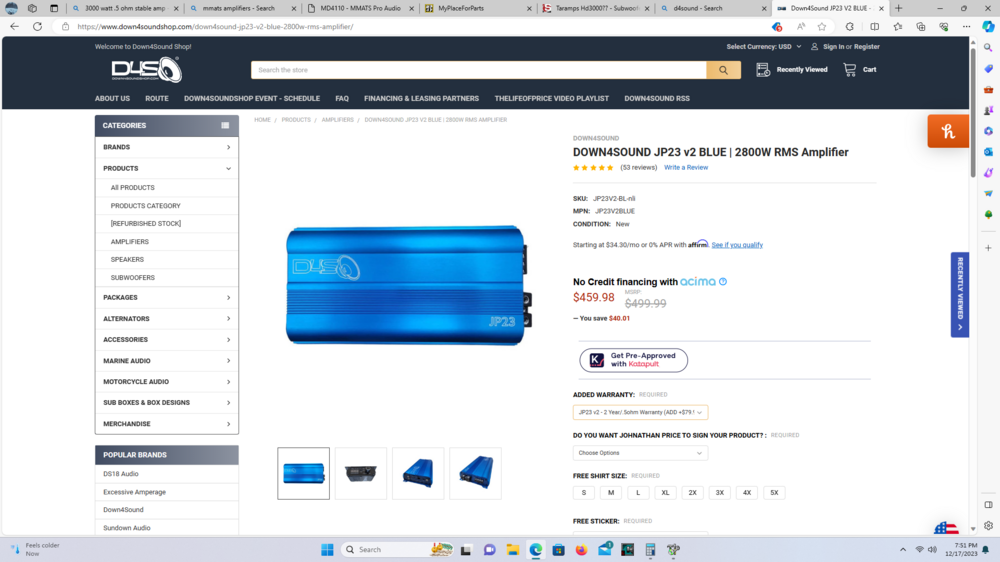This screenshot has height=562, width=1000.
Task: Reload the page with refresh icon
Action: 38,27
